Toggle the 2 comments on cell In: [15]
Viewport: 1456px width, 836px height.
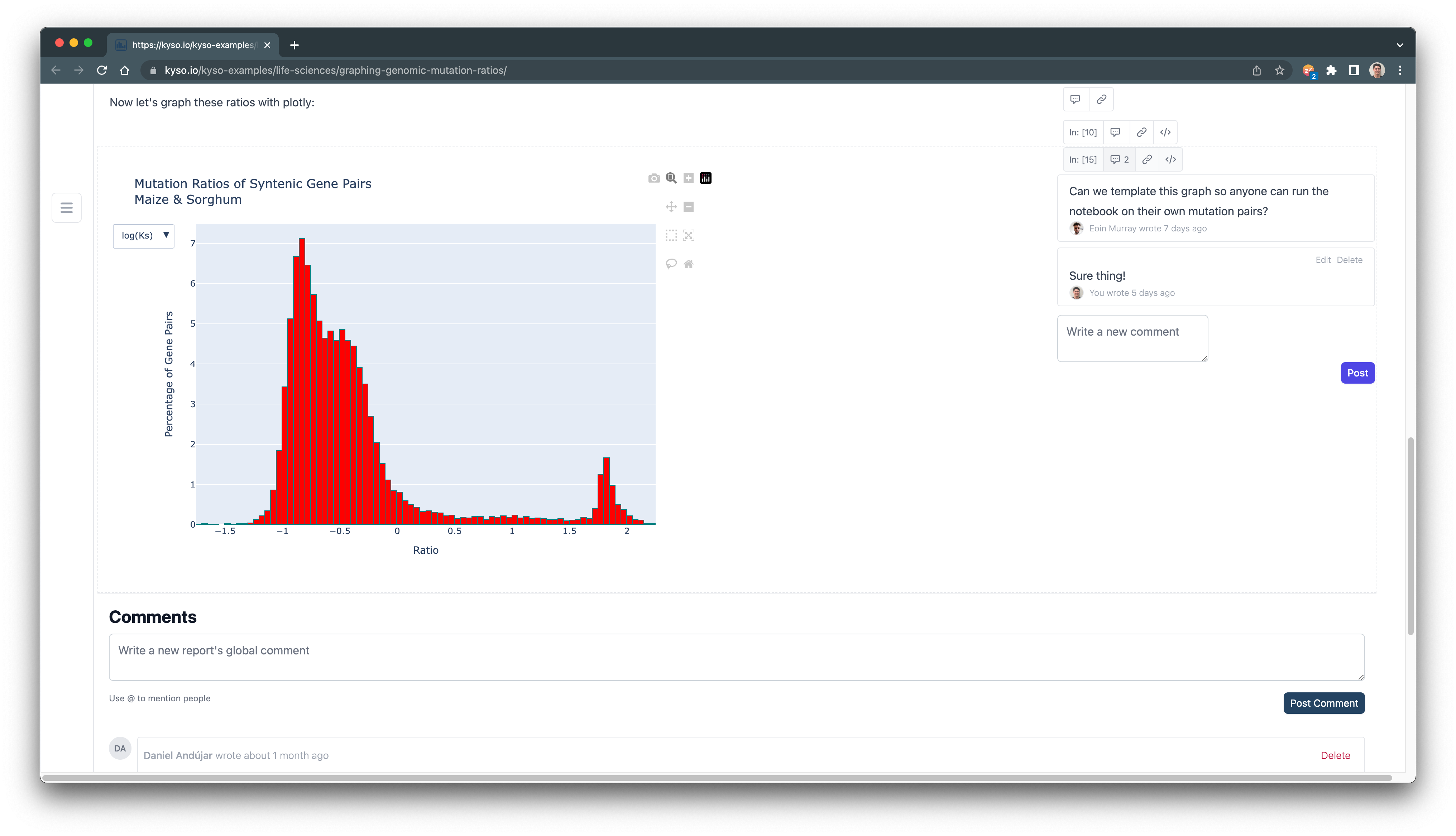(1120, 160)
